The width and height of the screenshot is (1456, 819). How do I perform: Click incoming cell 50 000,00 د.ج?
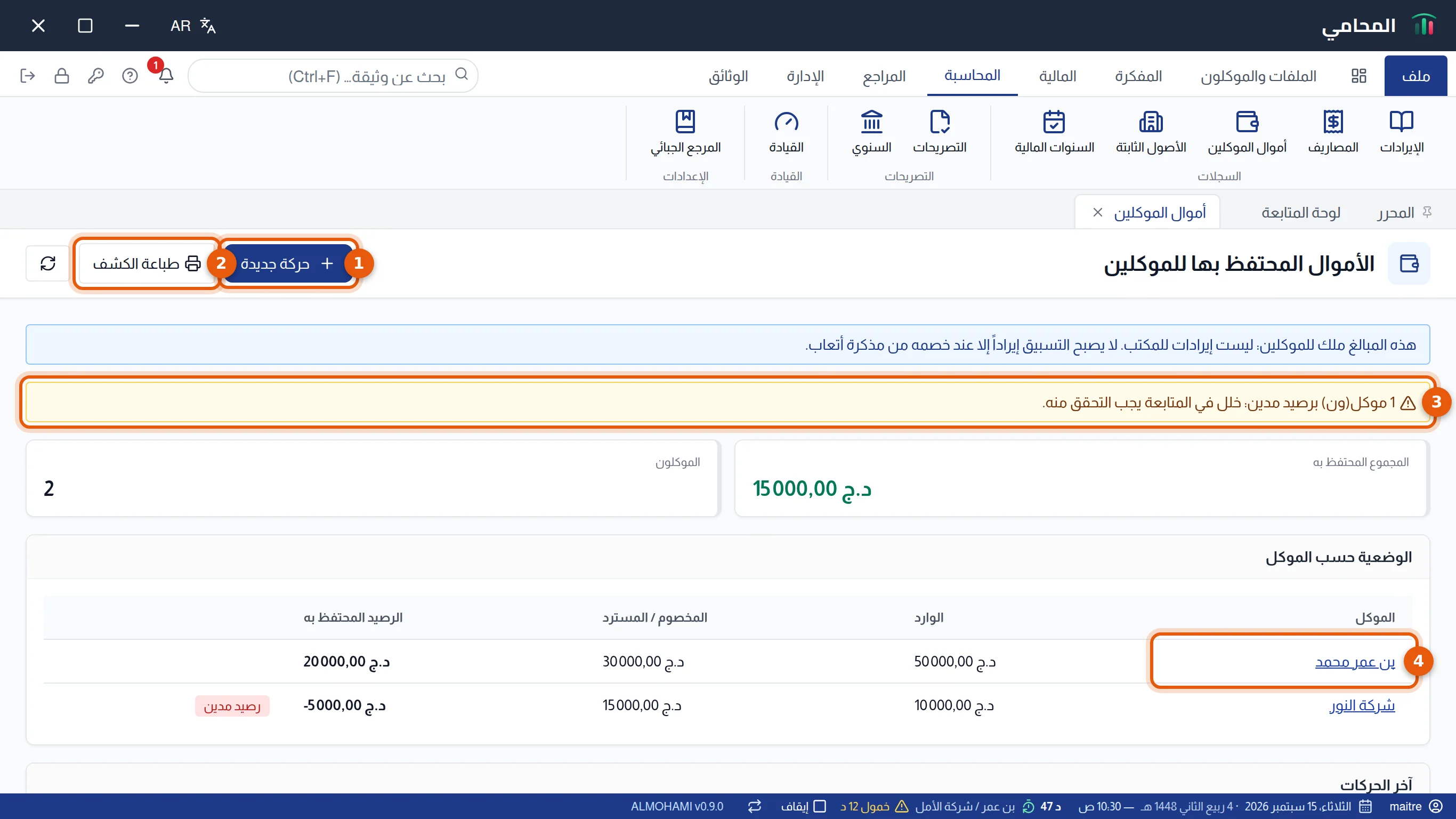955,661
